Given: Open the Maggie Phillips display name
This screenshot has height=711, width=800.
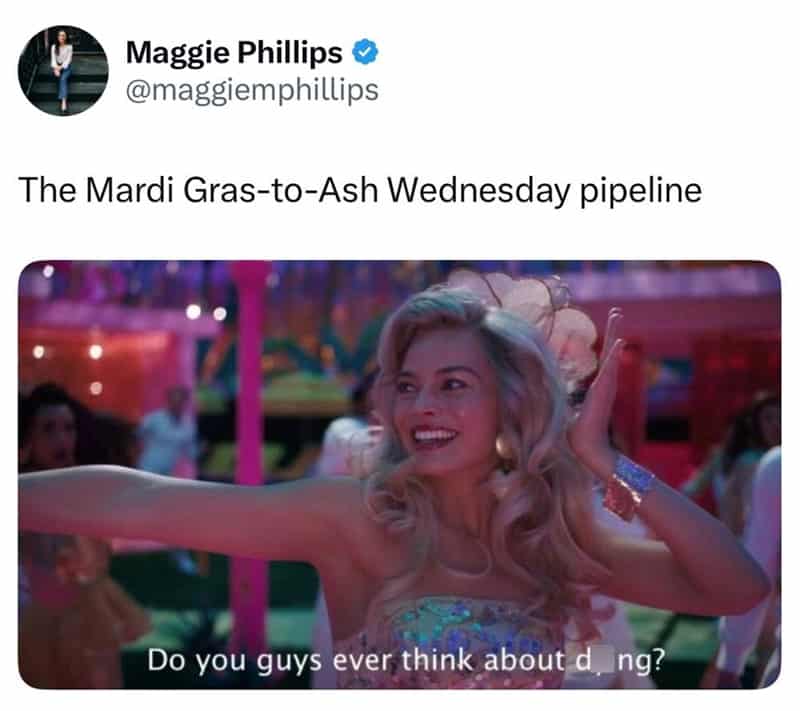Looking at the screenshot, I should (x=234, y=53).
